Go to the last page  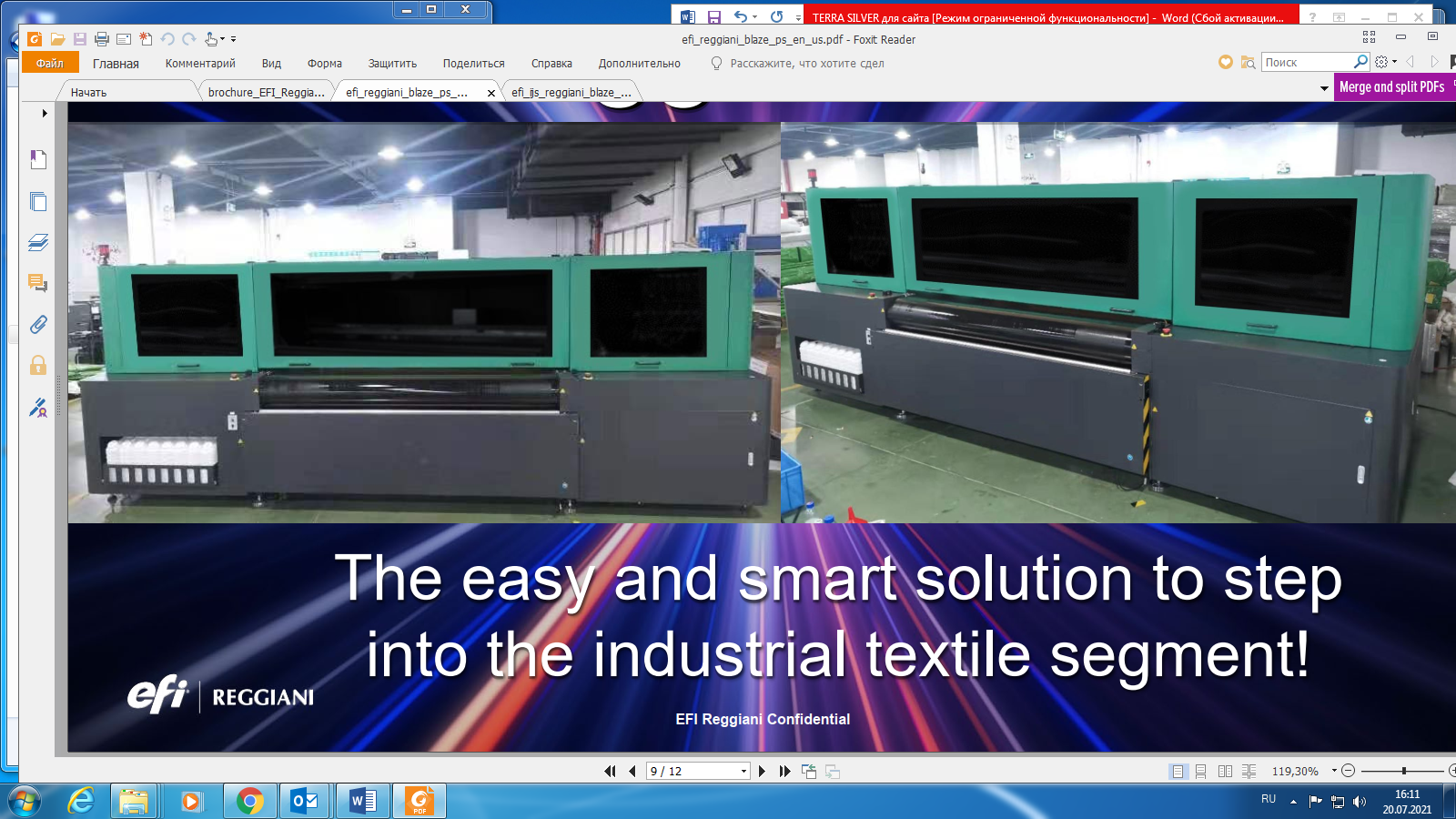coord(785,771)
